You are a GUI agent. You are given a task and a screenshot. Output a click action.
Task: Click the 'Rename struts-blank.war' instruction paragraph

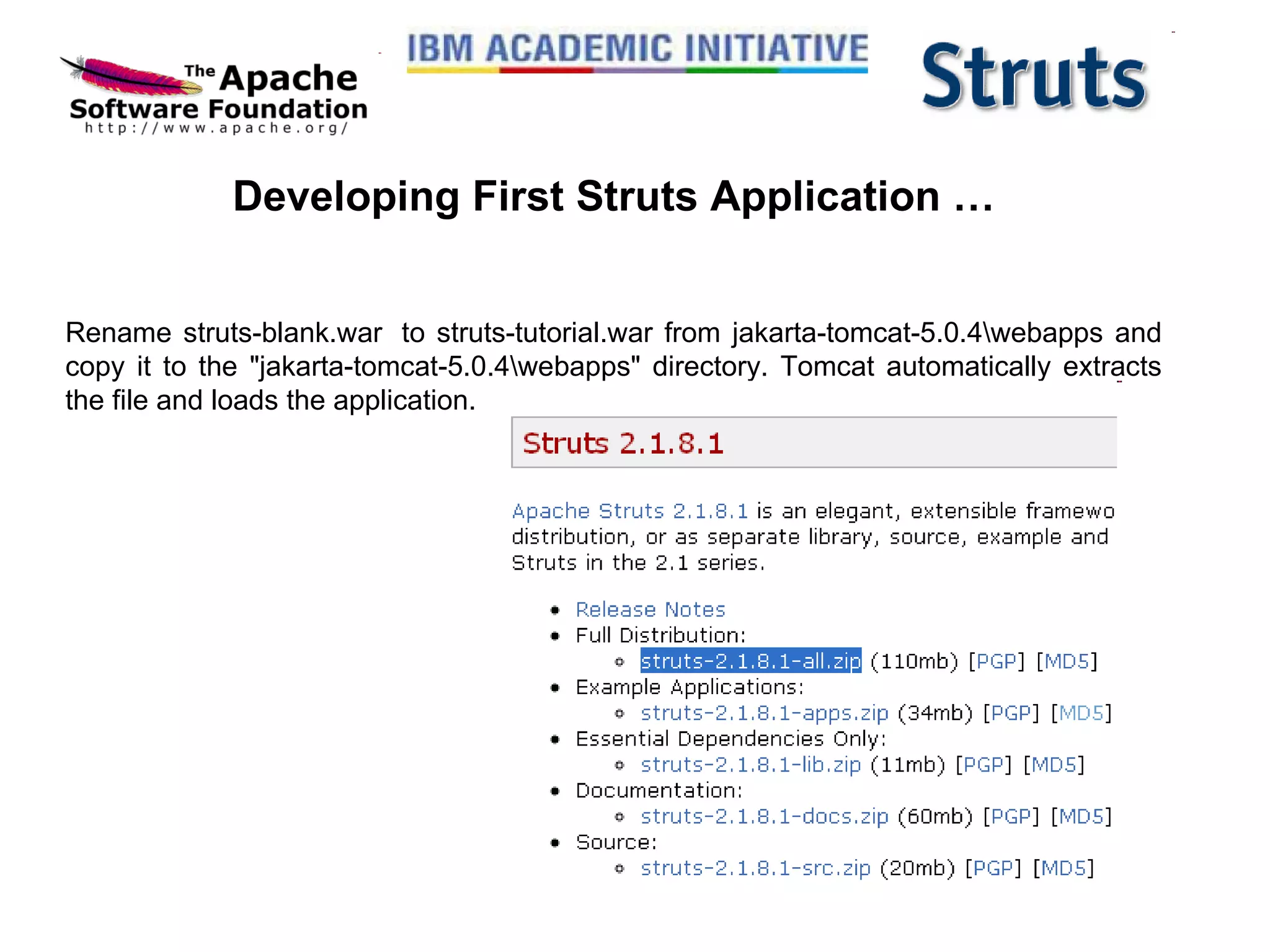tap(613, 366)
